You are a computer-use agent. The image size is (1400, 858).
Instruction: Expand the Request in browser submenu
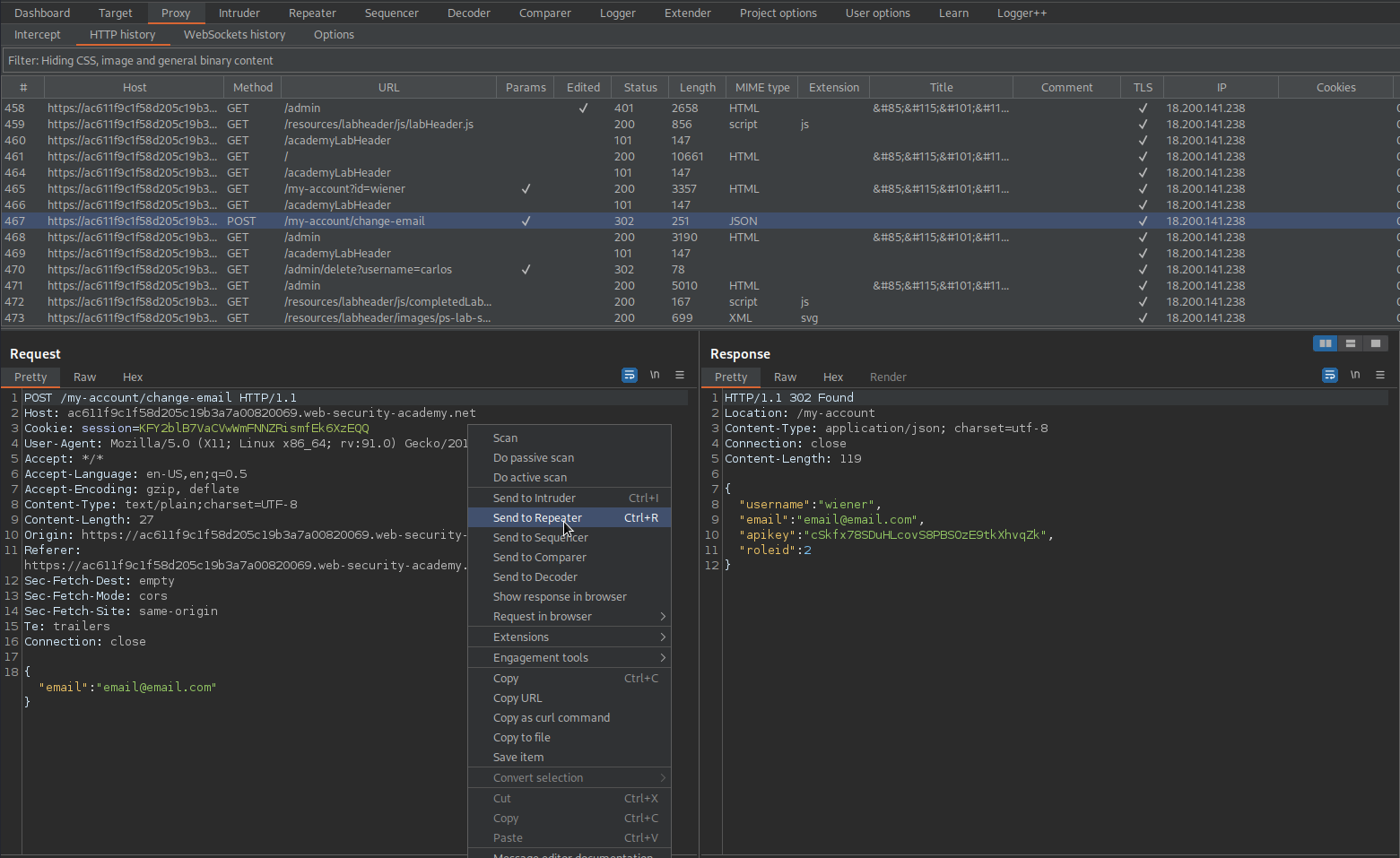570,616
